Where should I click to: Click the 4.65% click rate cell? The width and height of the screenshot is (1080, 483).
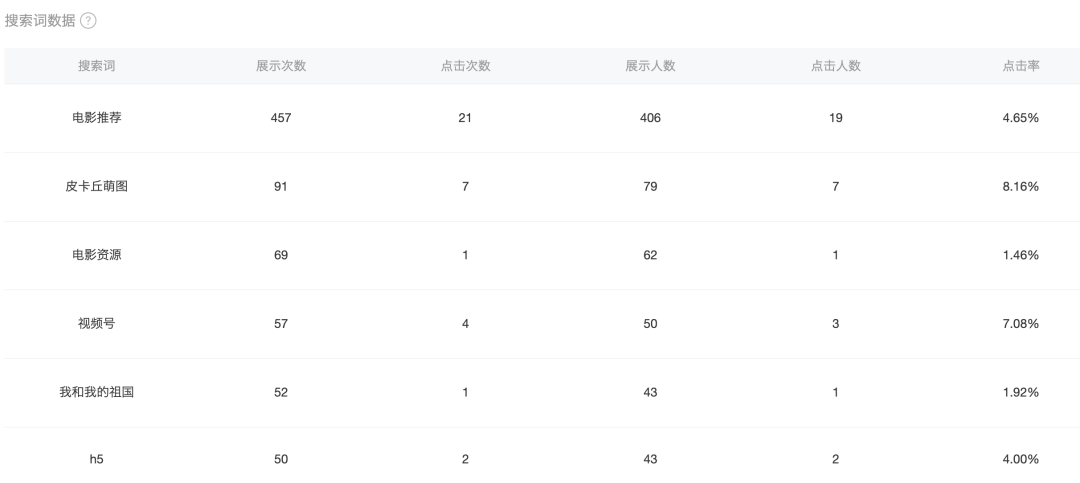click(1021, 118)
